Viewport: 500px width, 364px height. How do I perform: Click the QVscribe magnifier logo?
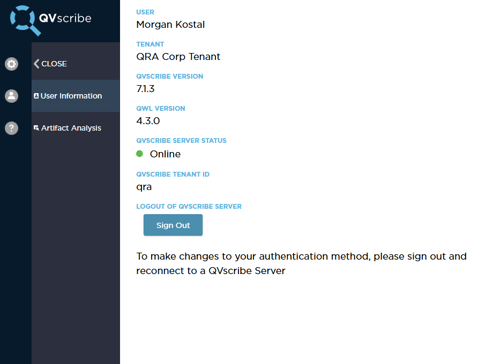(x=25, y=20)
